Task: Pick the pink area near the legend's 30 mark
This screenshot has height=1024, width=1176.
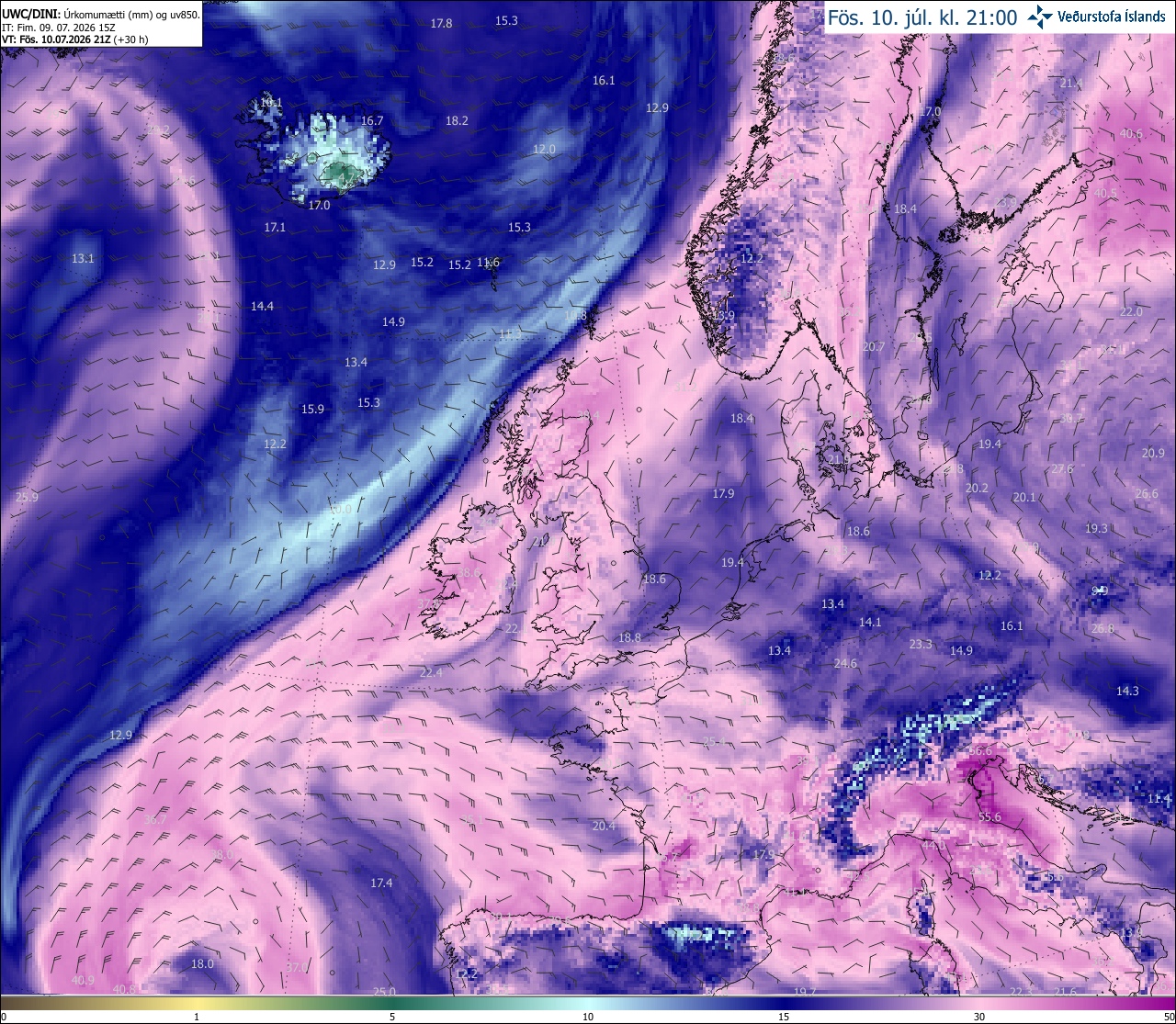Action: [x=979, y=1002]
